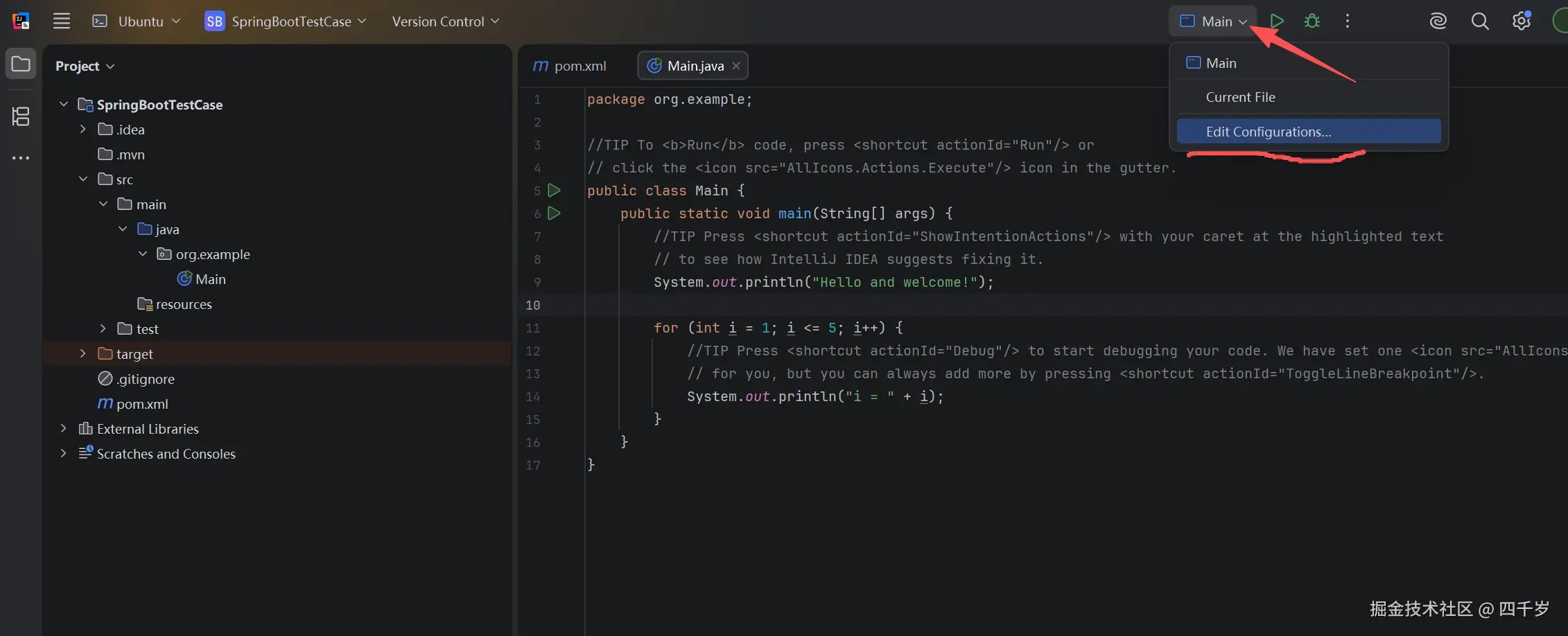Open more actions vertical dots menu

[x=1347, y=21]
